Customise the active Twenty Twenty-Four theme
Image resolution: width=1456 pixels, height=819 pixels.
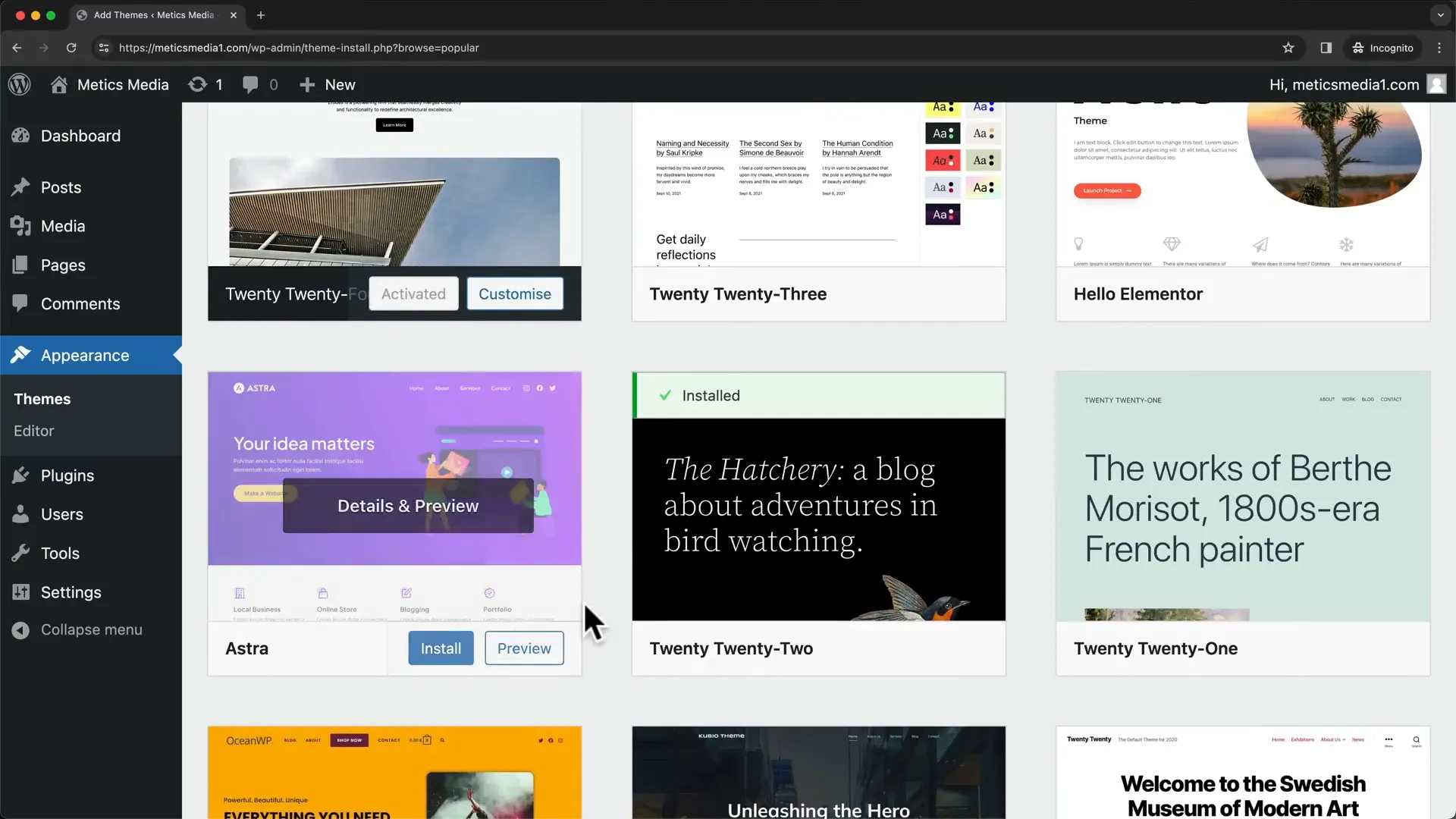click(x=515, y=293)
